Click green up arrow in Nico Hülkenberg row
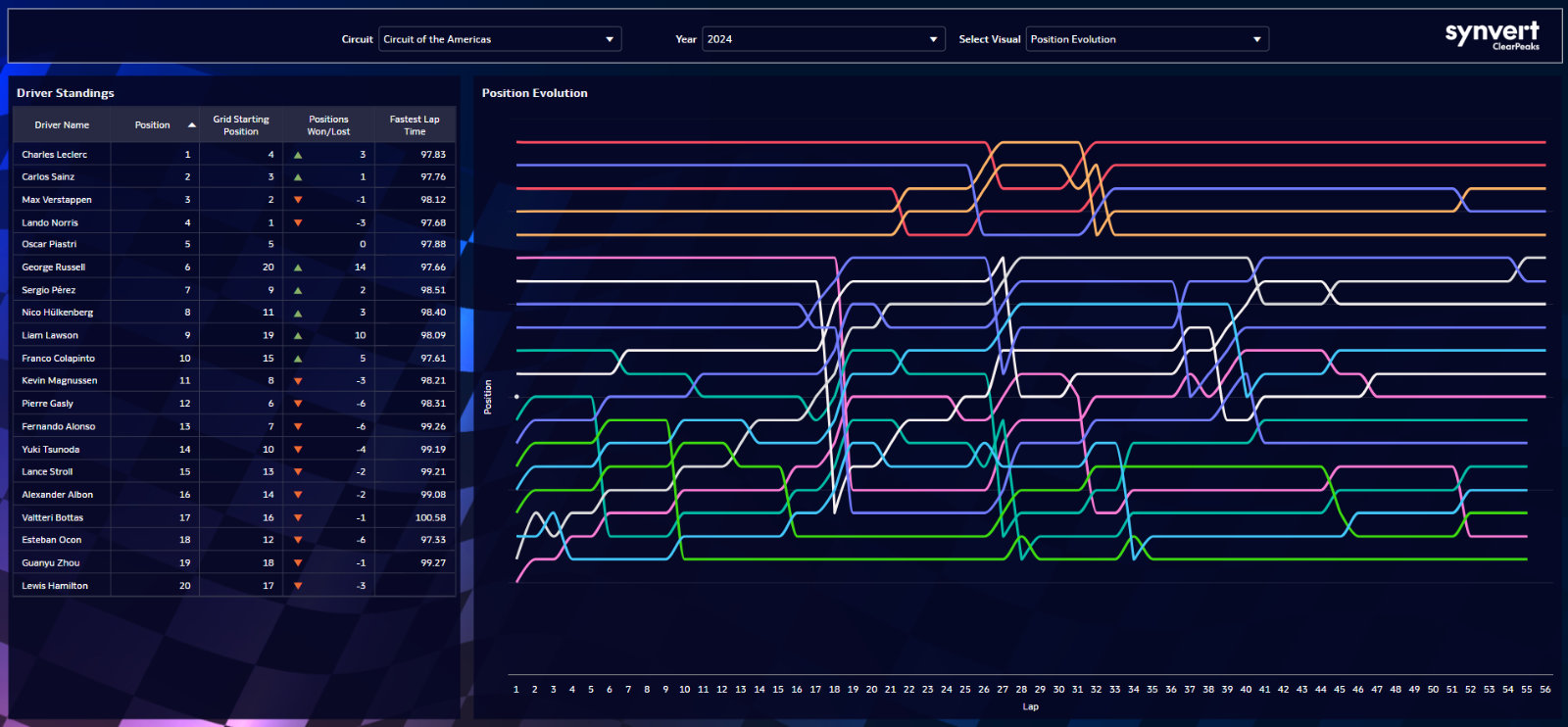Viewport: 1568px width, 727px height. coord(298,314)
